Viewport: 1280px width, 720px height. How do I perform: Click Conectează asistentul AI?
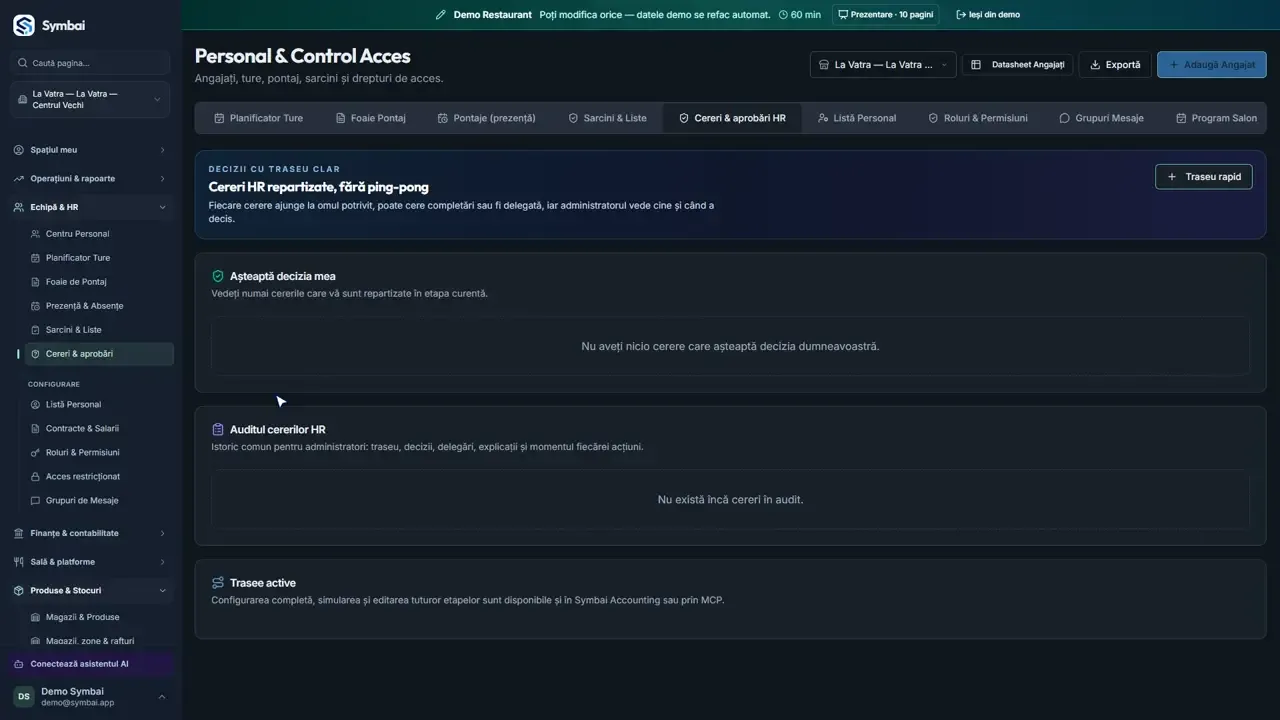pyautogui.click(x=91, y=664)
